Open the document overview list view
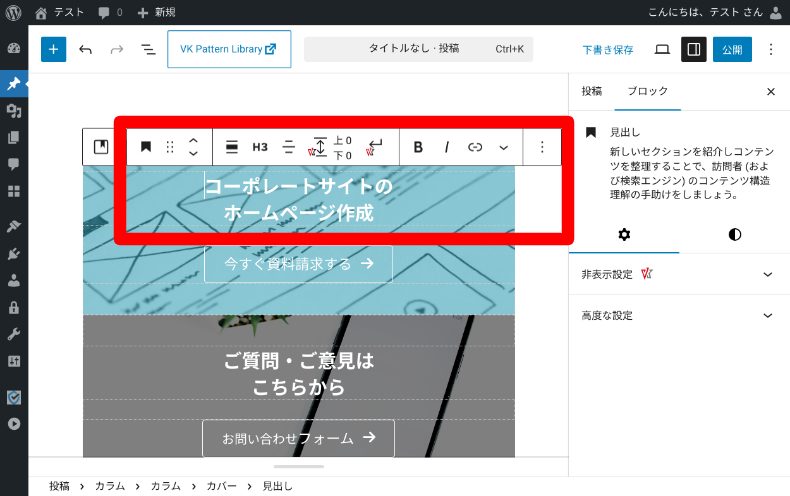 (148, 49)
